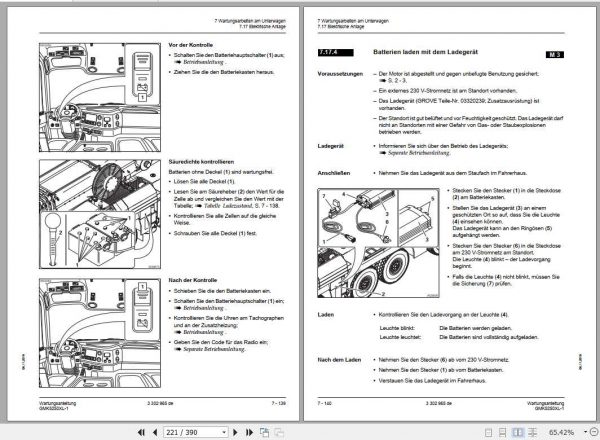Click the greyed next view icon
The image size is (600, 440).
[x=279, y=432]
